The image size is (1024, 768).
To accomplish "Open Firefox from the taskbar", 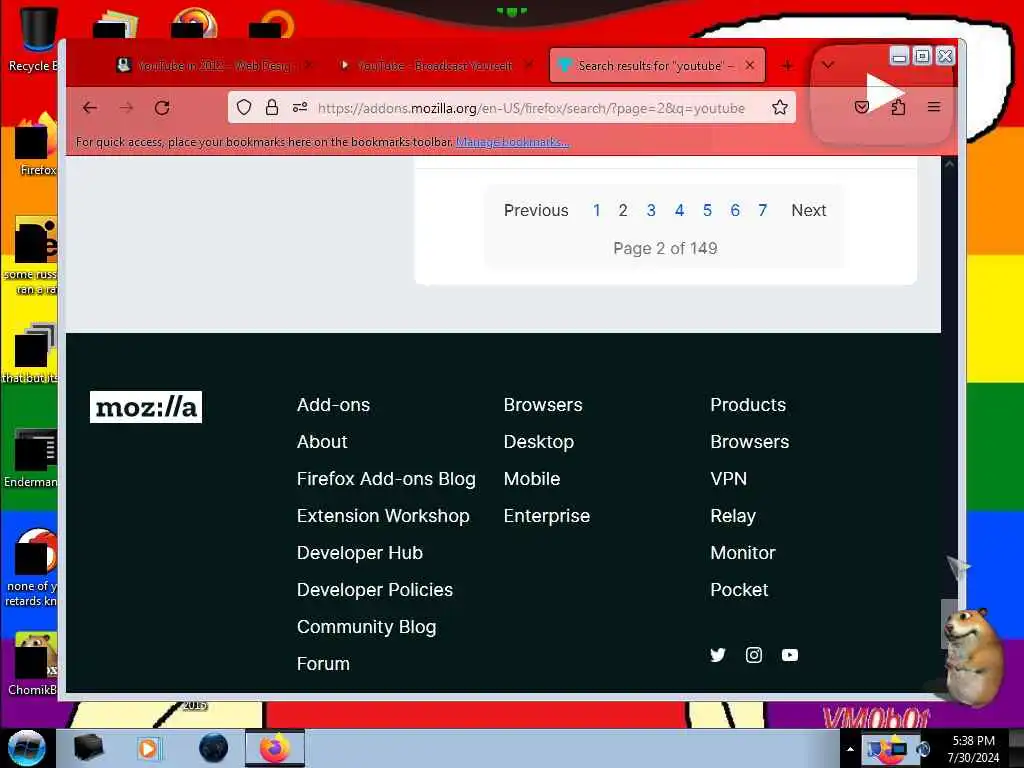I will point(275,748).
